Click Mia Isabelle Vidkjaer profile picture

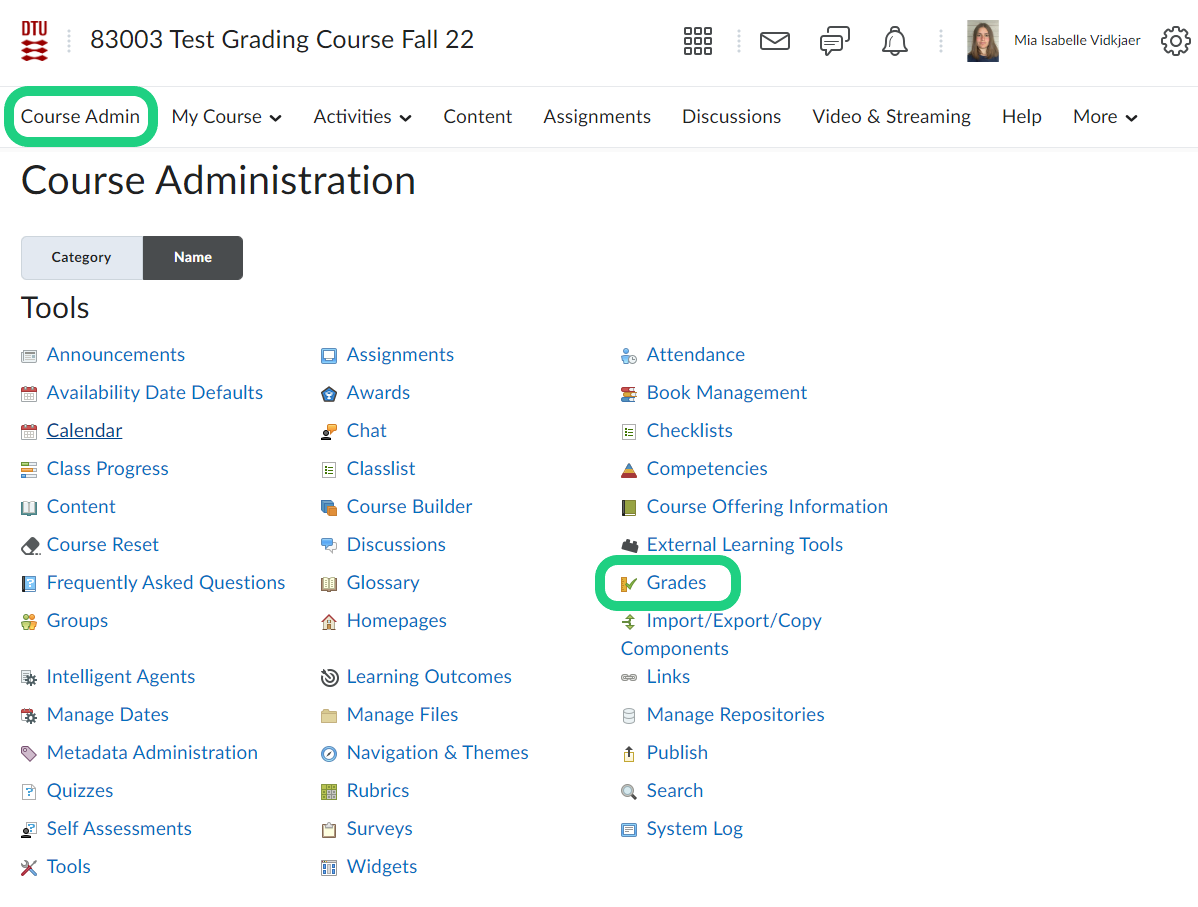(x=982, y=41)
